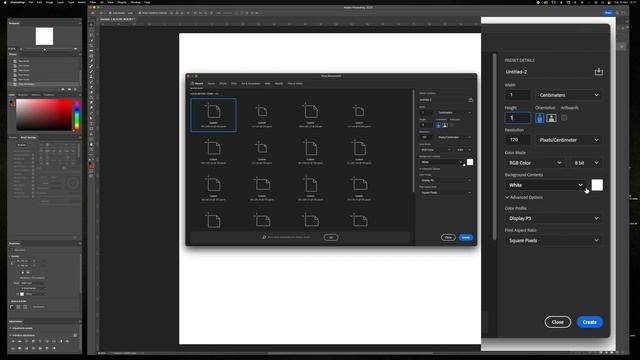640x360 pixels.
Task: Add an Invert adjustment
Action: [x=27, y=348]
